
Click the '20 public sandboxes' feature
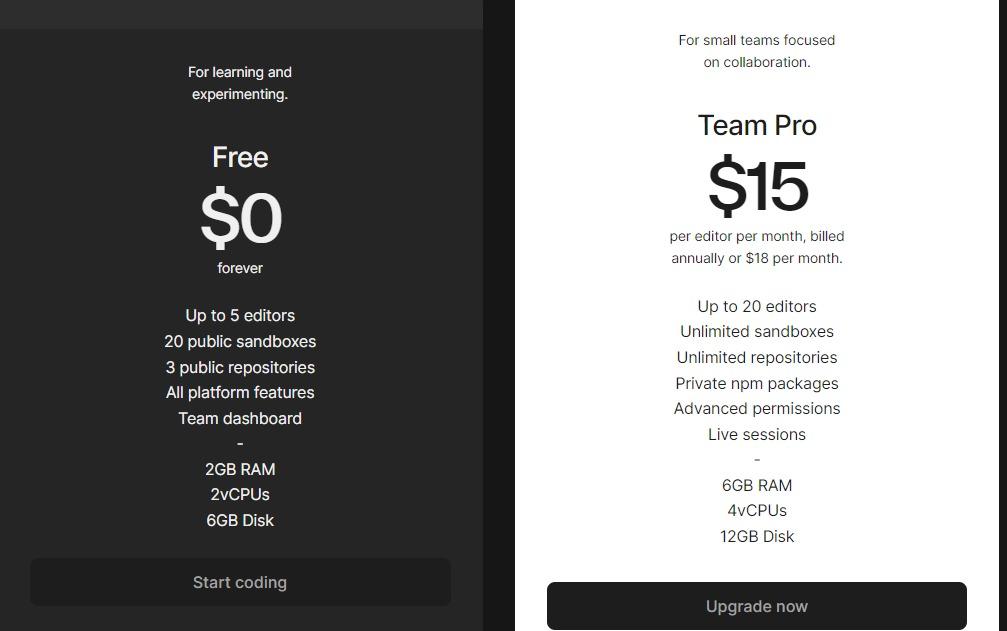tap(240, 341)
